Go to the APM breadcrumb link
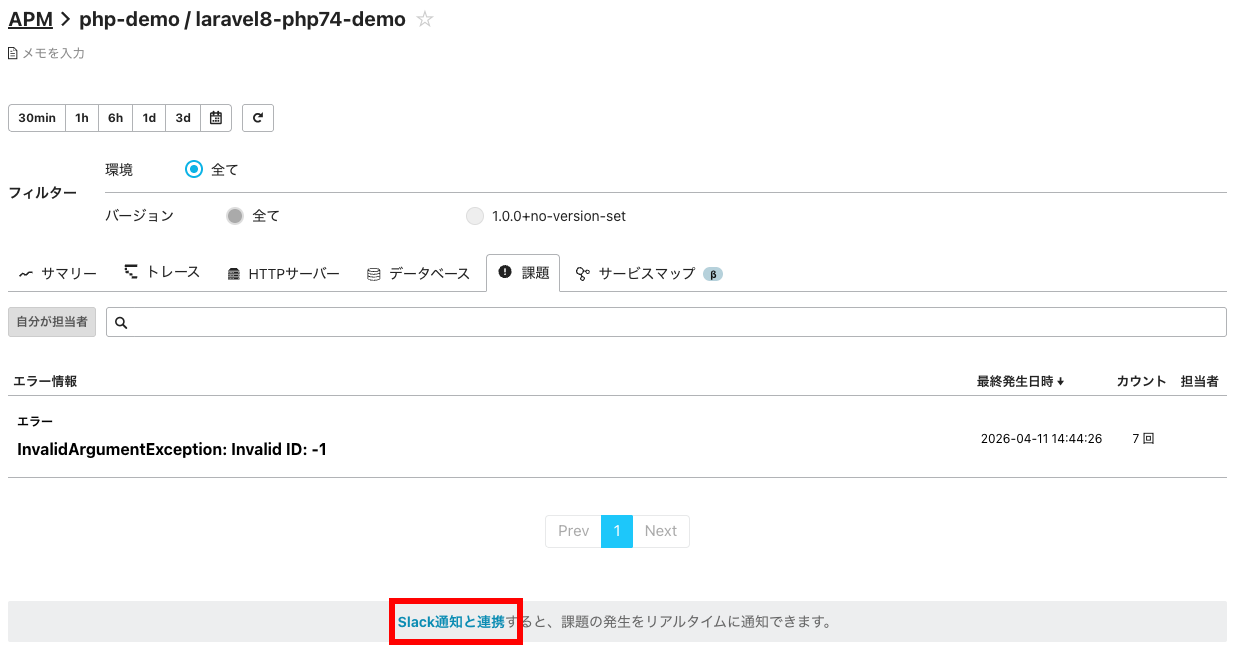The height and width of the screenshot is (651, 1233). click(x=30, y=19)
